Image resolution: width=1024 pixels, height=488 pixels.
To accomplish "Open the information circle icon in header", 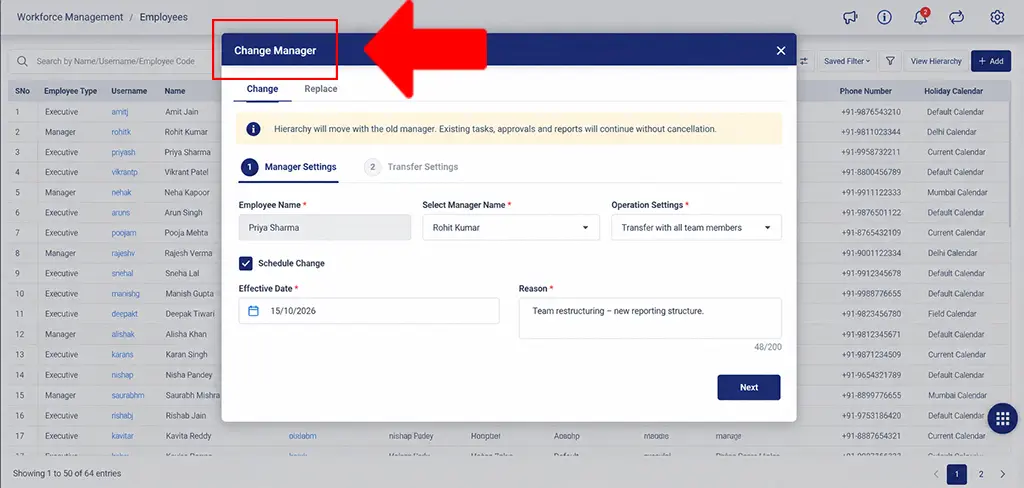I will (884, 18).
